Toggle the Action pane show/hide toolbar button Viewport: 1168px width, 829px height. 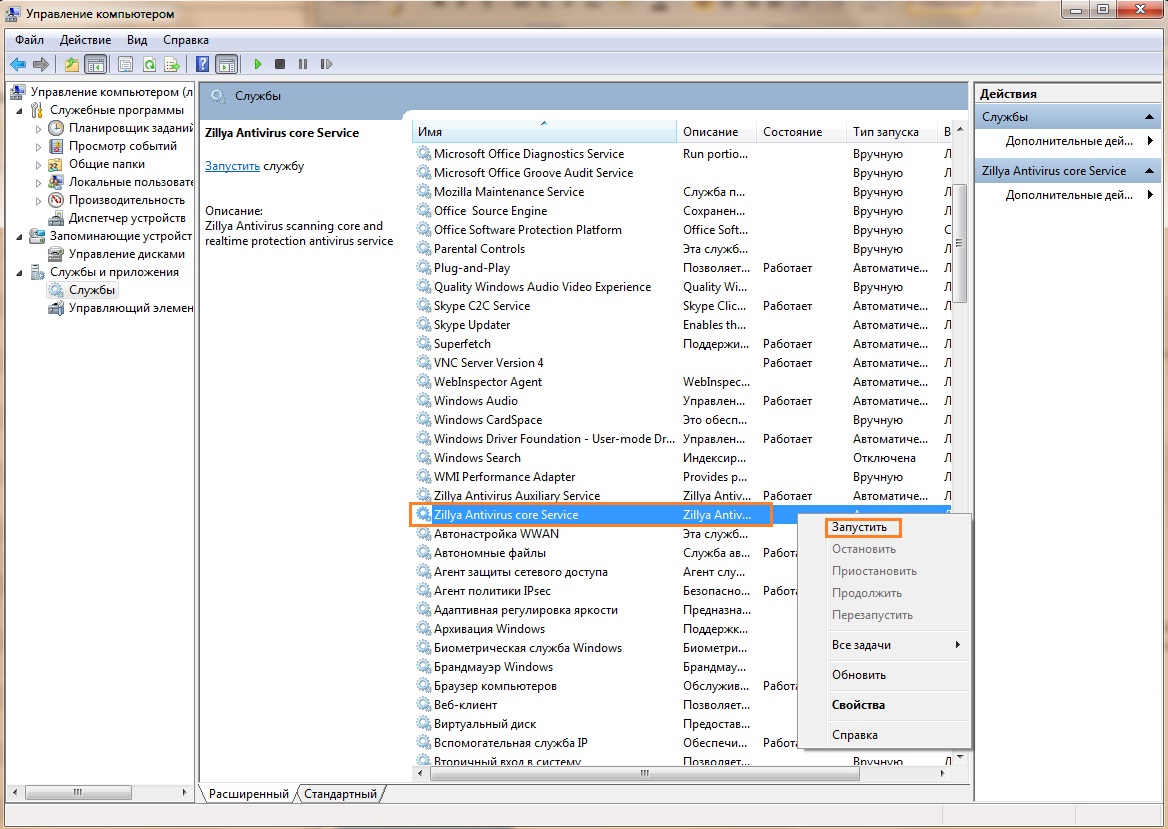pyautogui.click(x=227, y=64)
